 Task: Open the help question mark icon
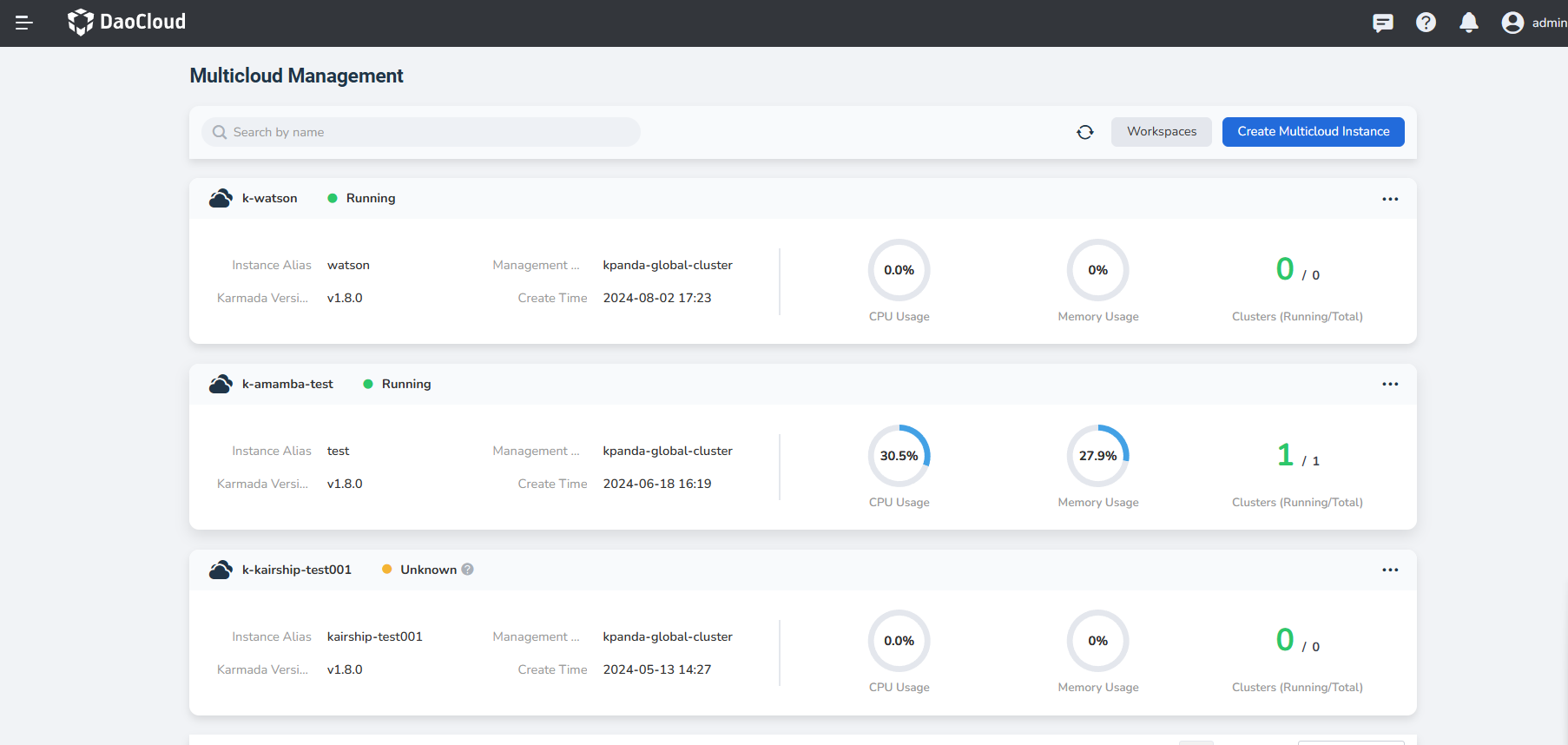pos(1426,23)
